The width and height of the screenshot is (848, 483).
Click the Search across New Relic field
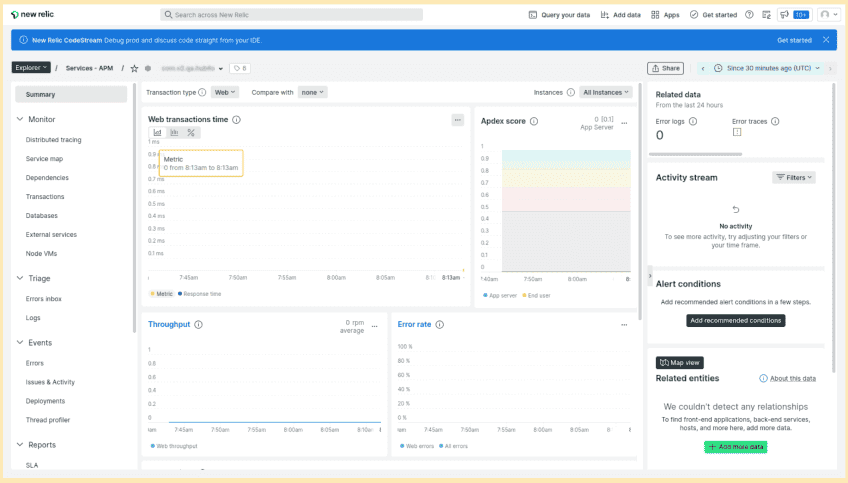point(292,15)
